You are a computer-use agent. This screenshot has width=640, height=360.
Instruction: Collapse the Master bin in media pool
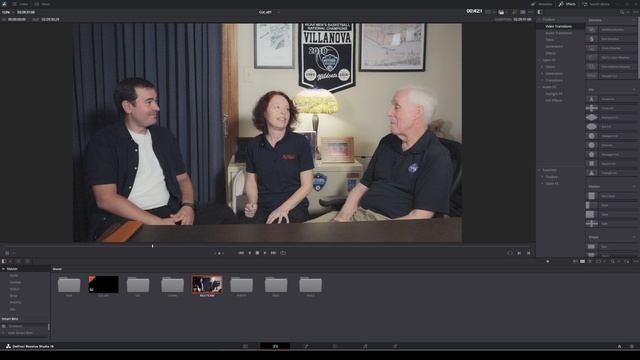3,269
